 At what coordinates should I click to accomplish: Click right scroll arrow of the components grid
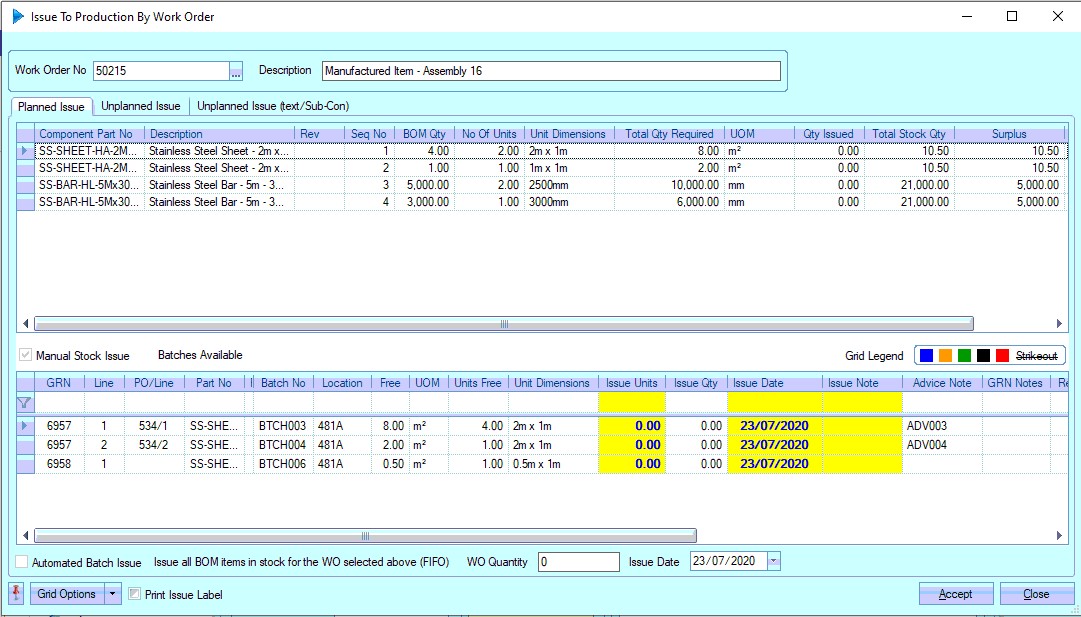click(1061, 324)
